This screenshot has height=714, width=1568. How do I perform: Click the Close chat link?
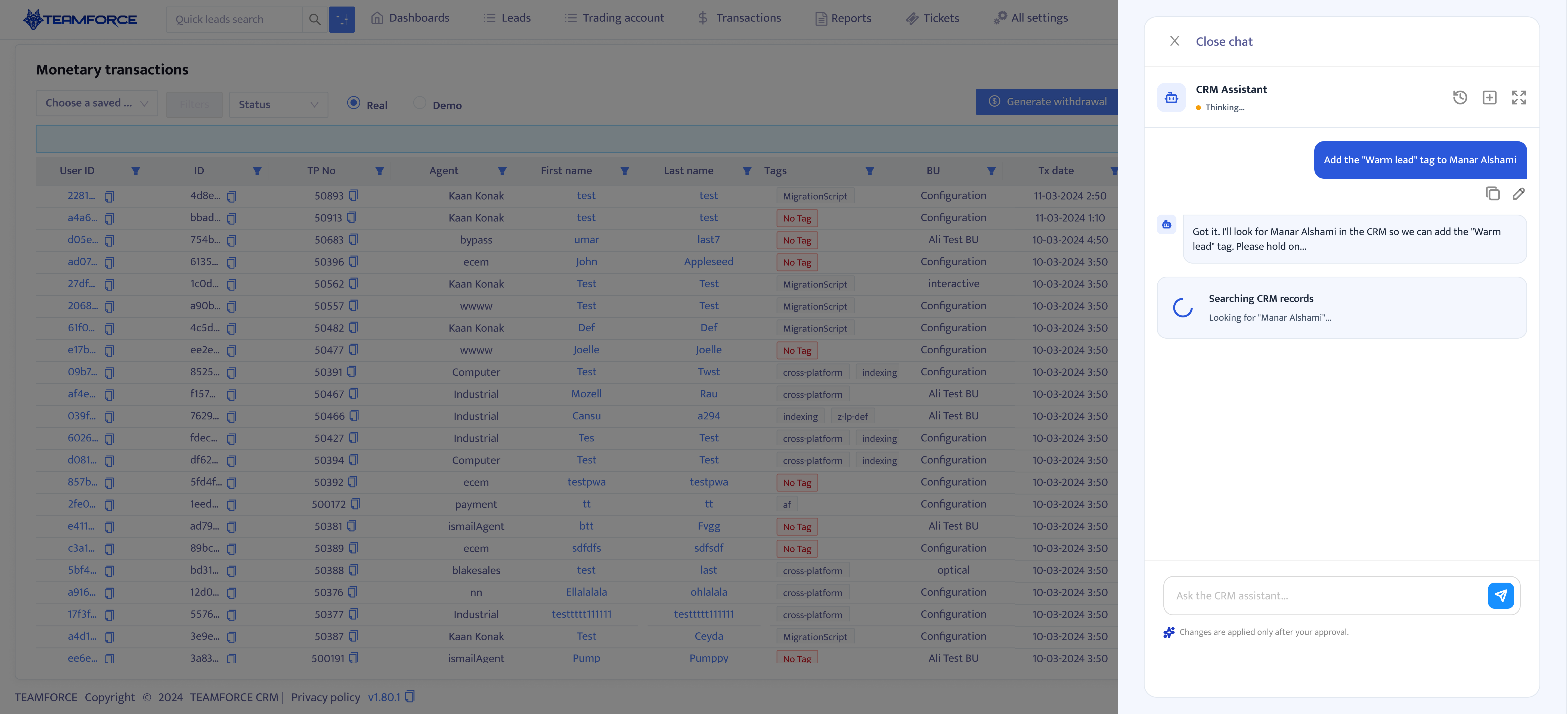1223,41
